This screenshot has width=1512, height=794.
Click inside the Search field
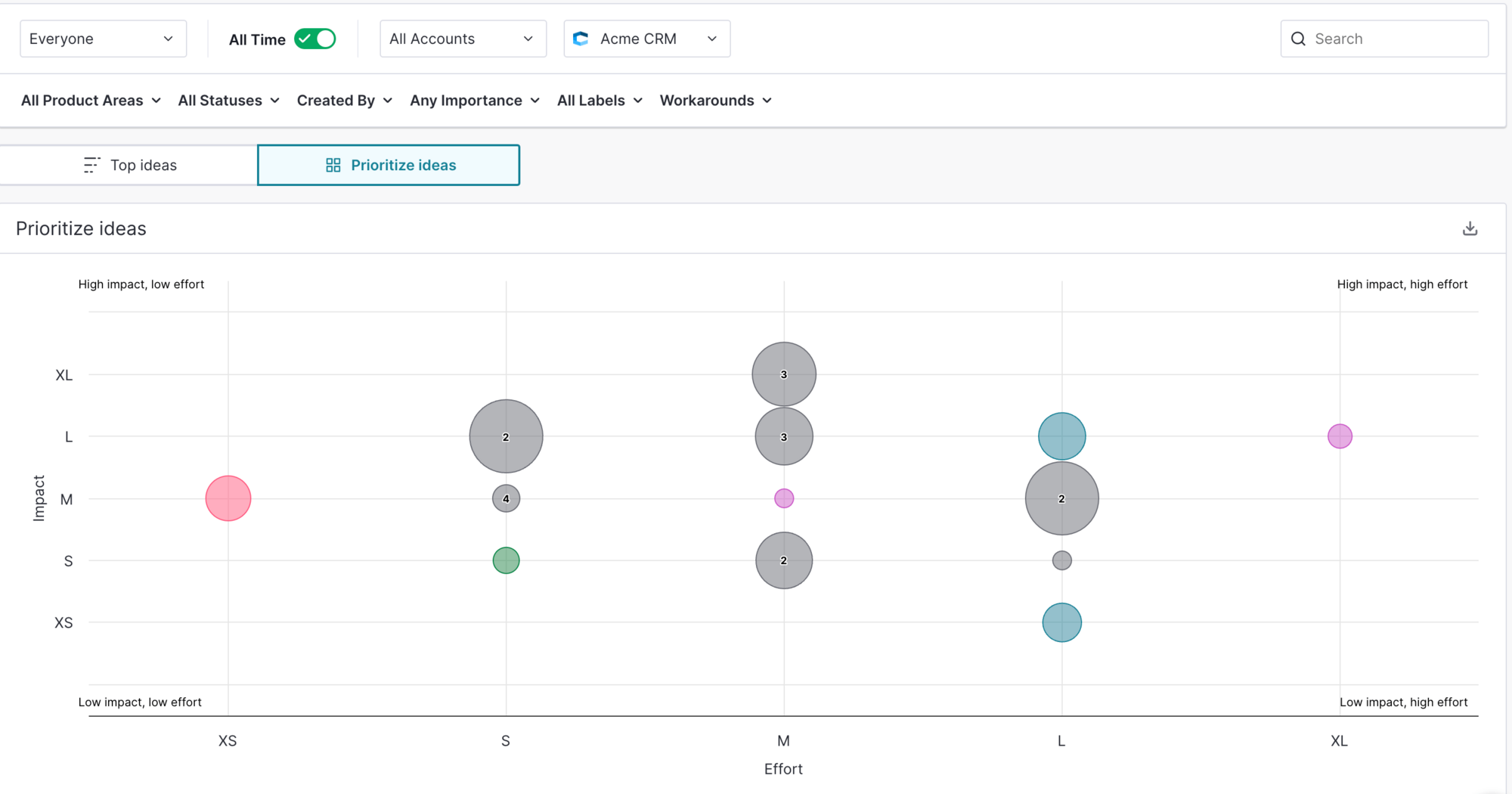[1384, 39]
